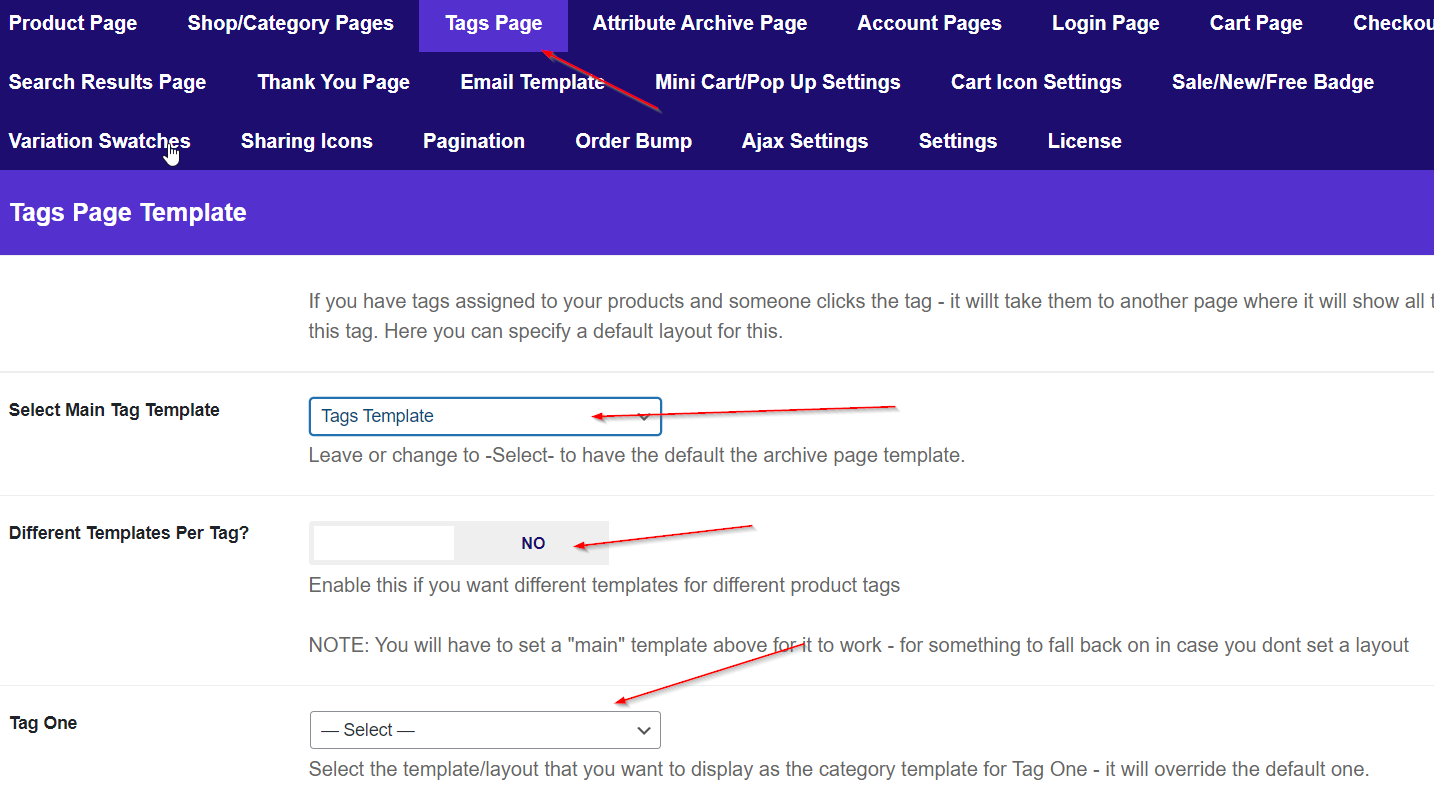The height and width of the screenshot is (797, 1434).
Task: Open Search Results Page tab
Action: pyautogui.click(x=107, y=82)
